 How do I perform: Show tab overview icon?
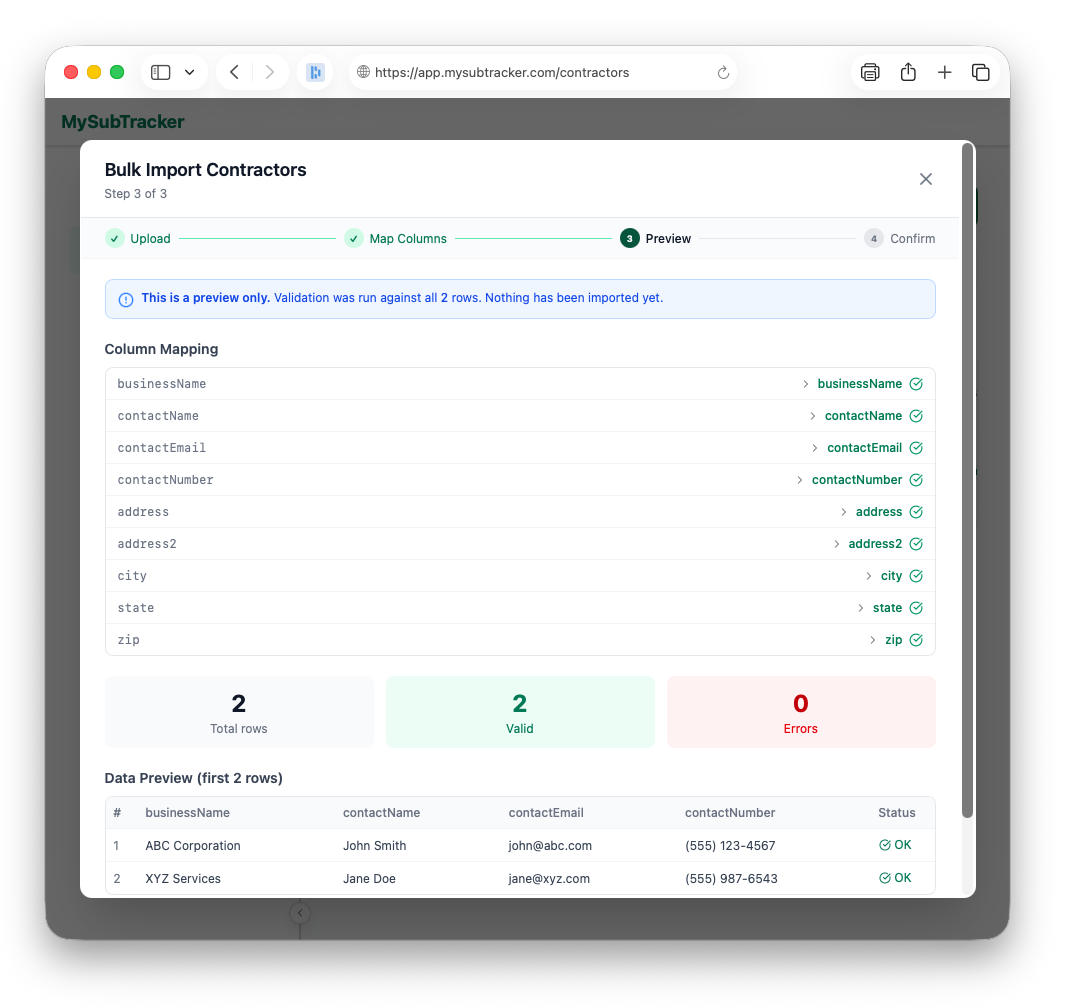981,72
